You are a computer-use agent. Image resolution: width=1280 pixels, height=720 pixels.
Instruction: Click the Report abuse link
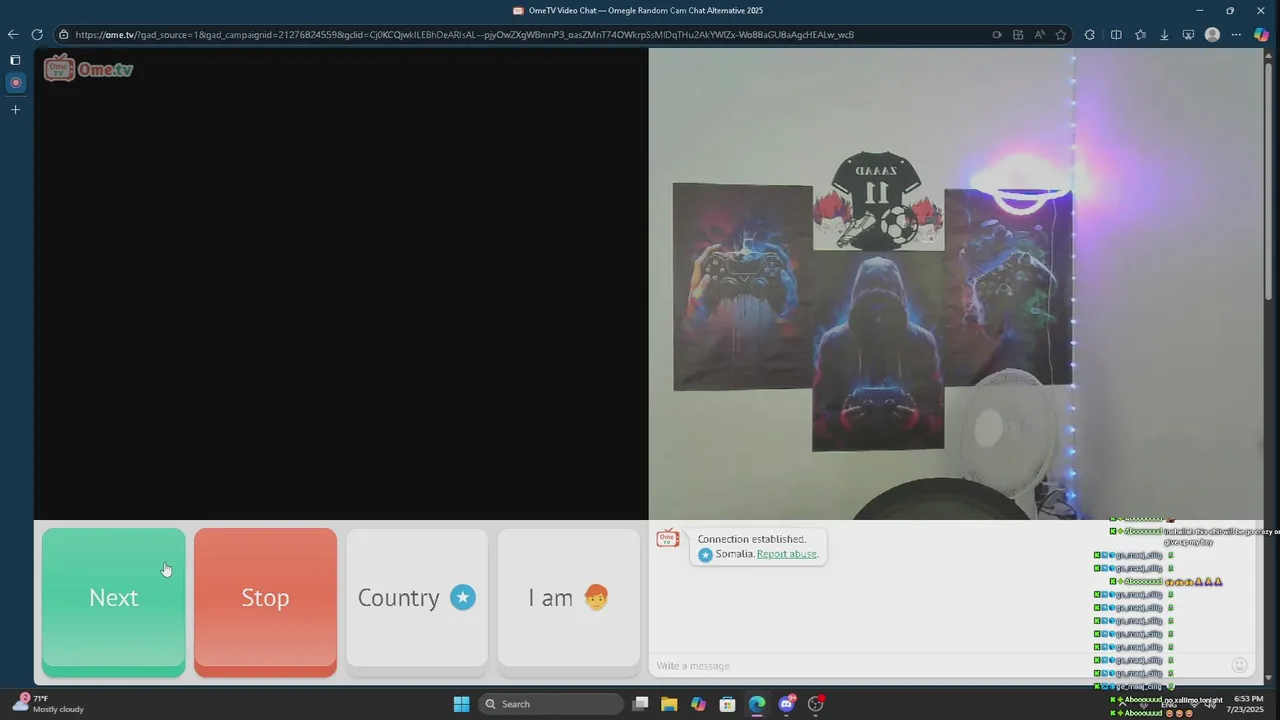(787, 554)
